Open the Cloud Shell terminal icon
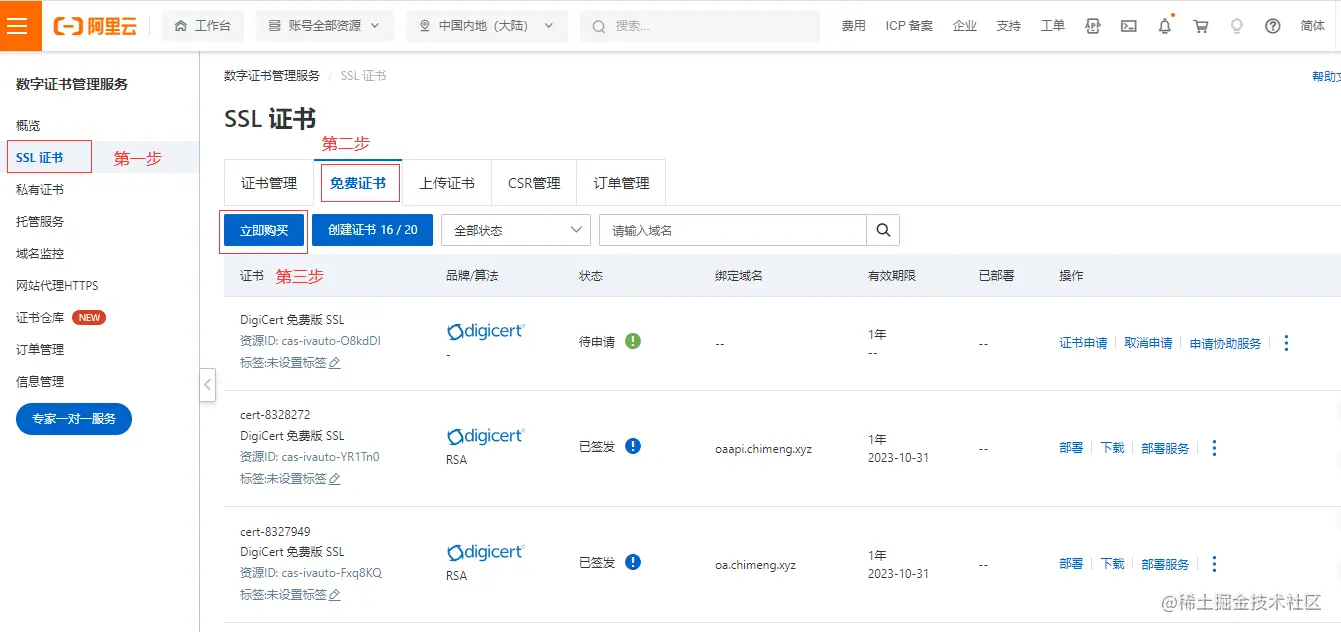 [x=1129, y=26]
